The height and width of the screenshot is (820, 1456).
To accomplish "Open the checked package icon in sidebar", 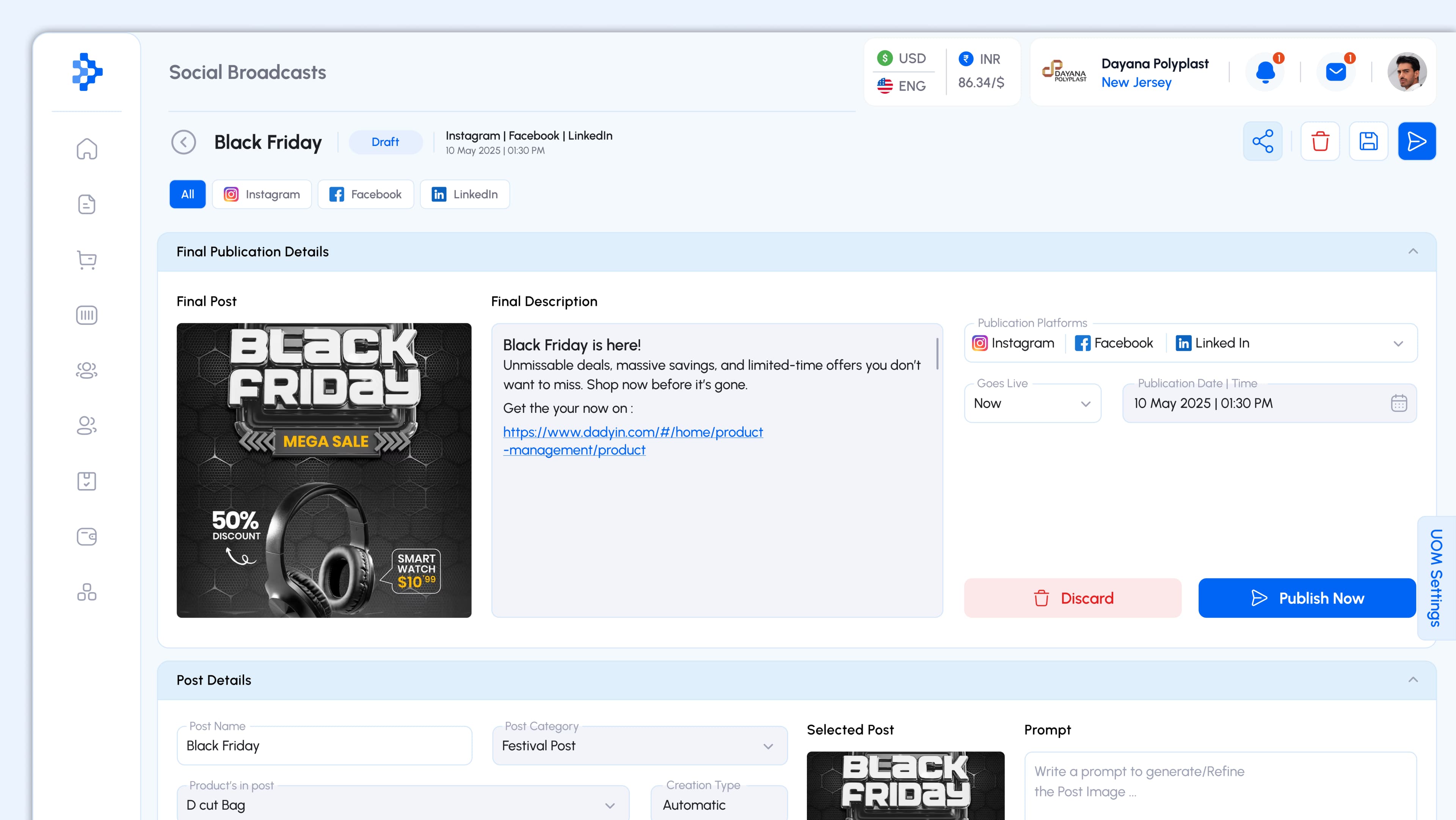I will [x=86, y=481].
